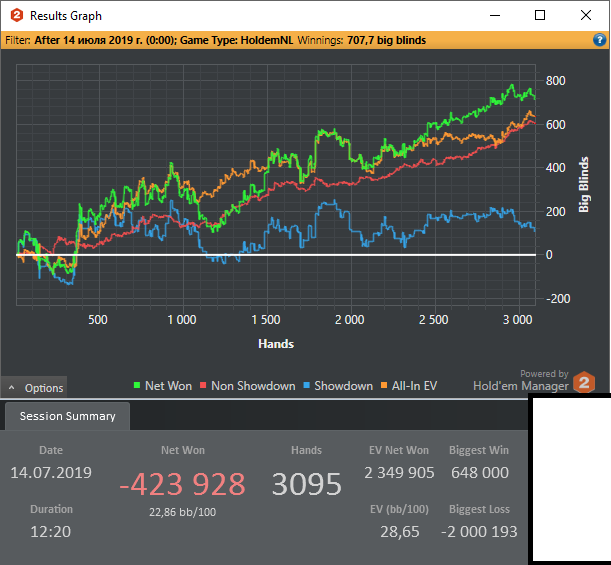This screenshot has width=611, height=565.
Task: Click the Hands count 3095
Action: pos(306,485)
